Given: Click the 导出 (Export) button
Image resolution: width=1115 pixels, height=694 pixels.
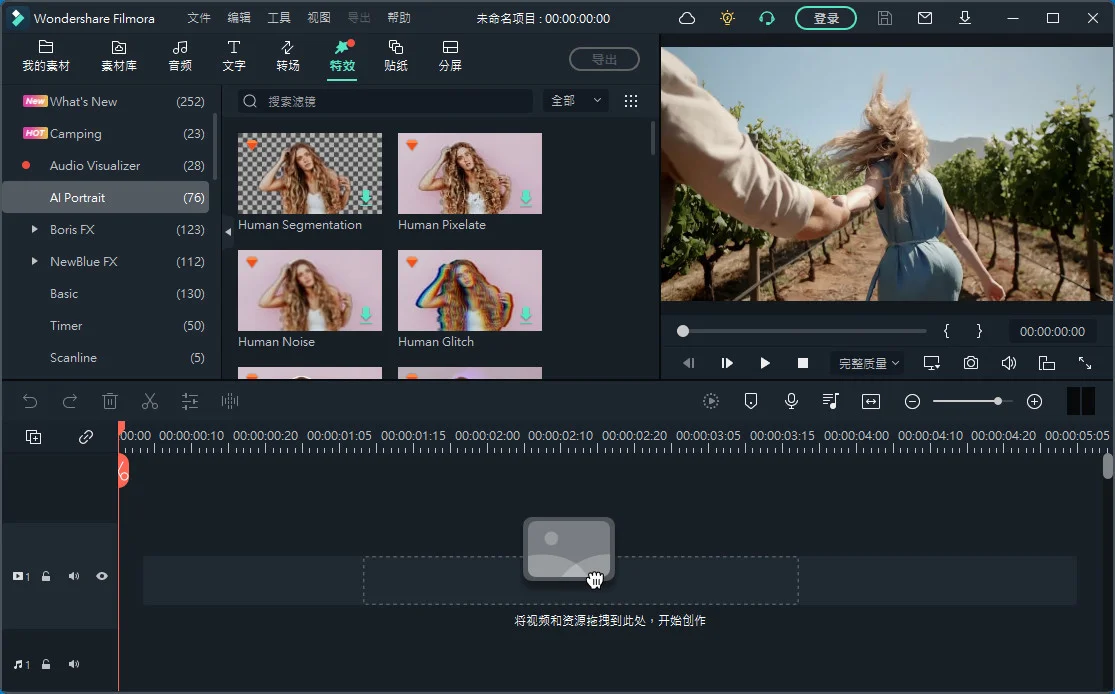Looking at the screenshot, I should tap(604, 58).
